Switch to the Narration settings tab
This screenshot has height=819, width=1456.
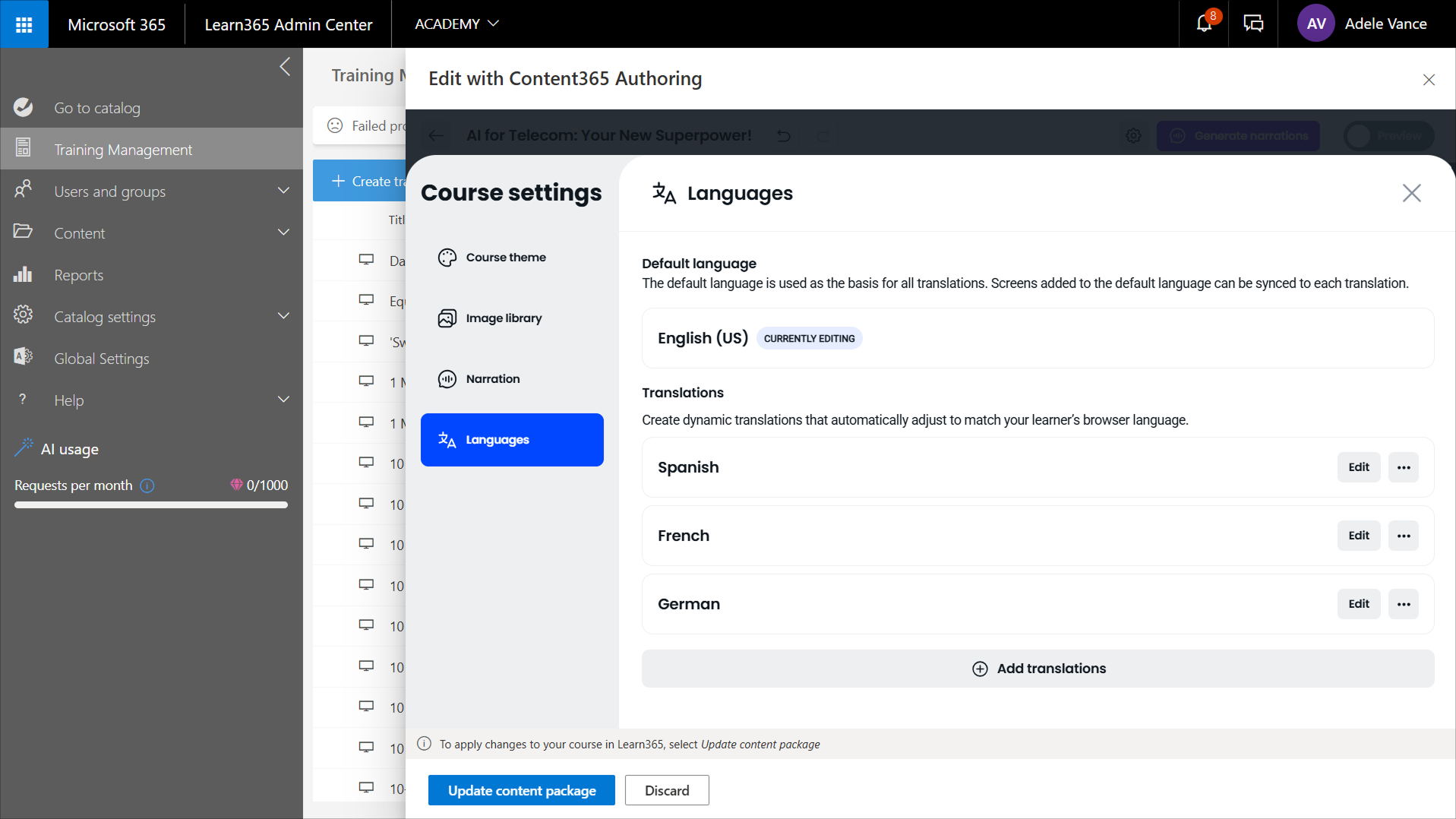pos(493,379)
